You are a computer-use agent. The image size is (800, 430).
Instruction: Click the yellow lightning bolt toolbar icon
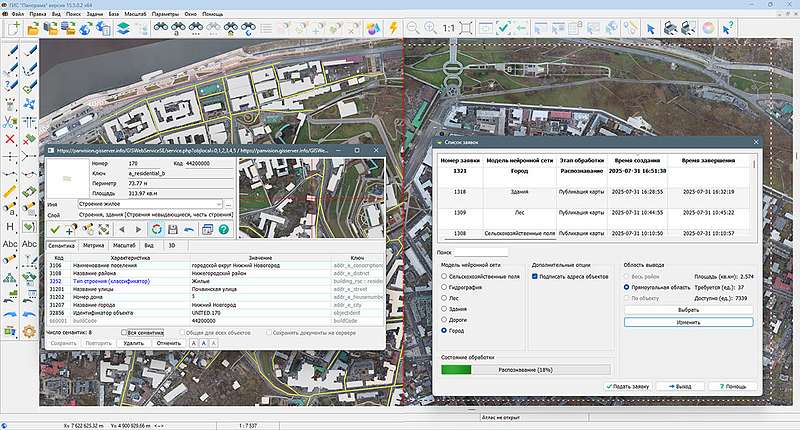coord(391,29)
